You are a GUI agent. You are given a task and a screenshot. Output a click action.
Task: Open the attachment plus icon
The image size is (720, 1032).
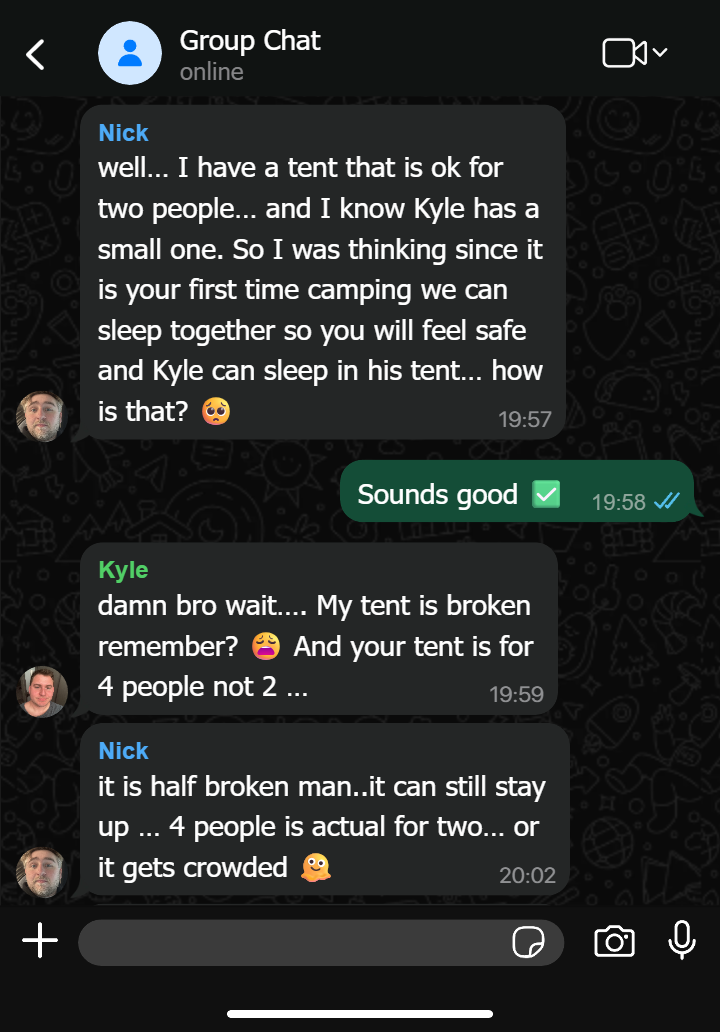point(40,940)
